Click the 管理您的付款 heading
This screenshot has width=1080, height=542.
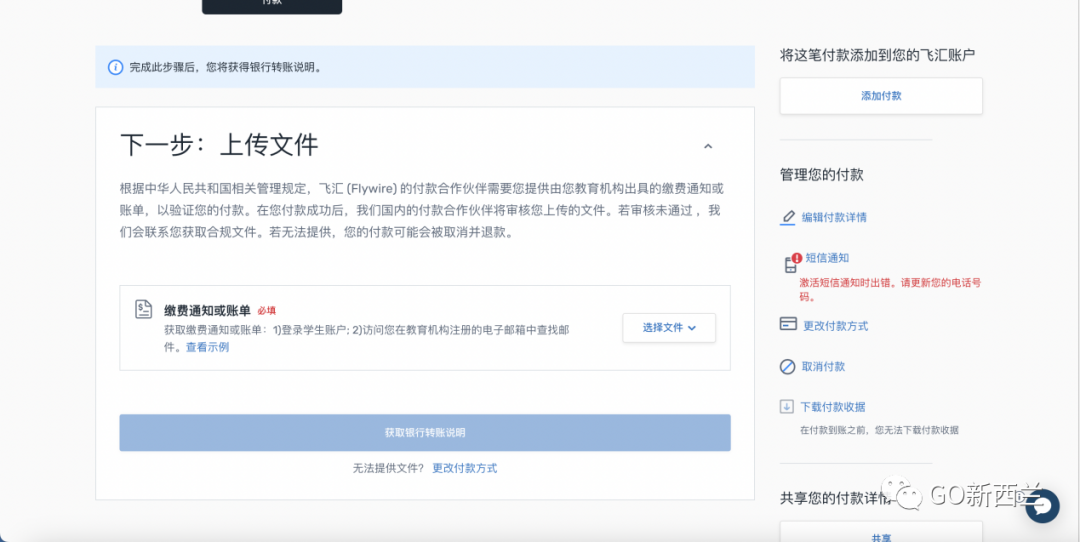click(822, 175)
